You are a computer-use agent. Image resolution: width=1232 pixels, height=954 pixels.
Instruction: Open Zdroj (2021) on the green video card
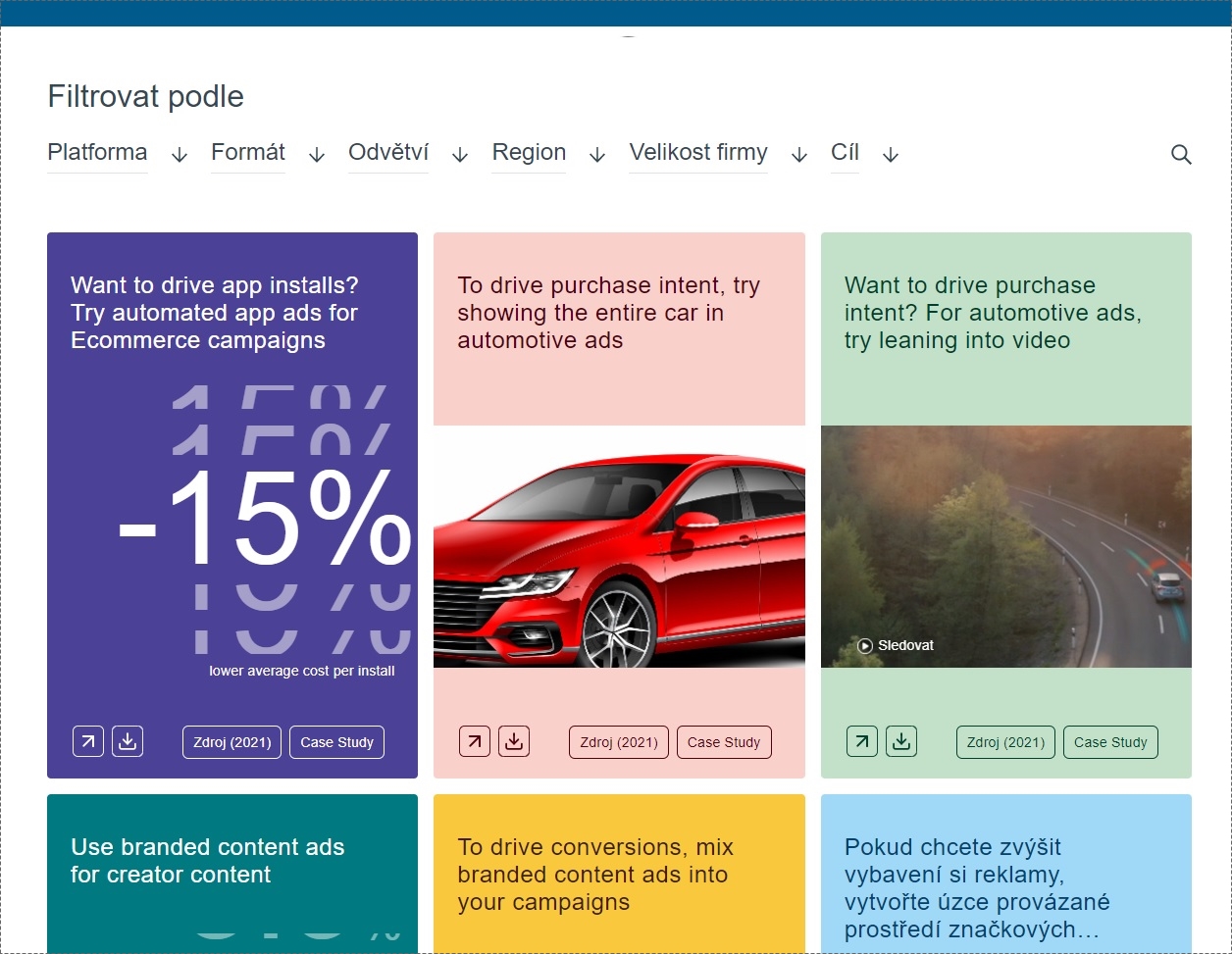click(1004, 742)
